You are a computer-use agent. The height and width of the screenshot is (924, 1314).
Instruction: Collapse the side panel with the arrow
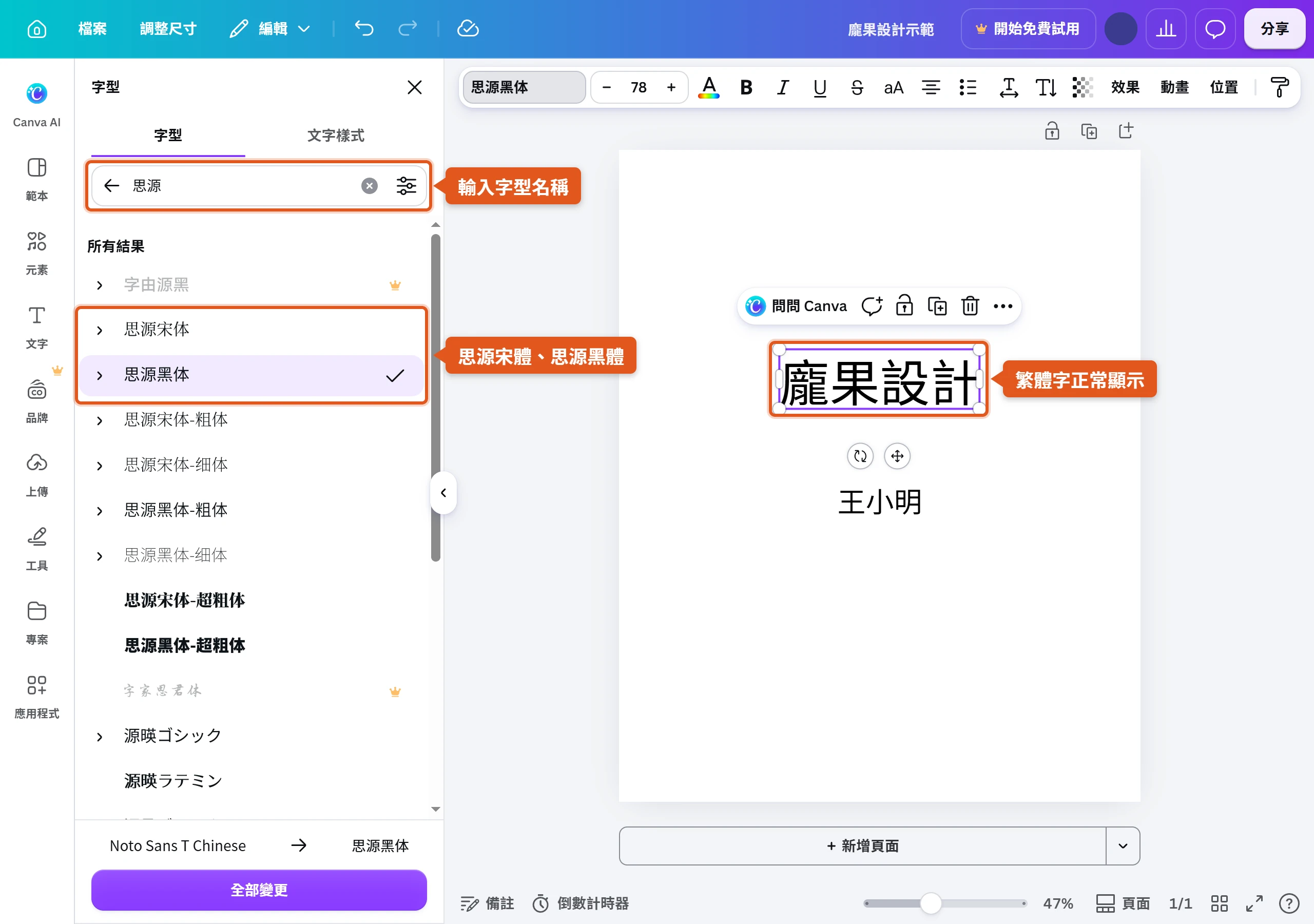(x=443, y=492)
